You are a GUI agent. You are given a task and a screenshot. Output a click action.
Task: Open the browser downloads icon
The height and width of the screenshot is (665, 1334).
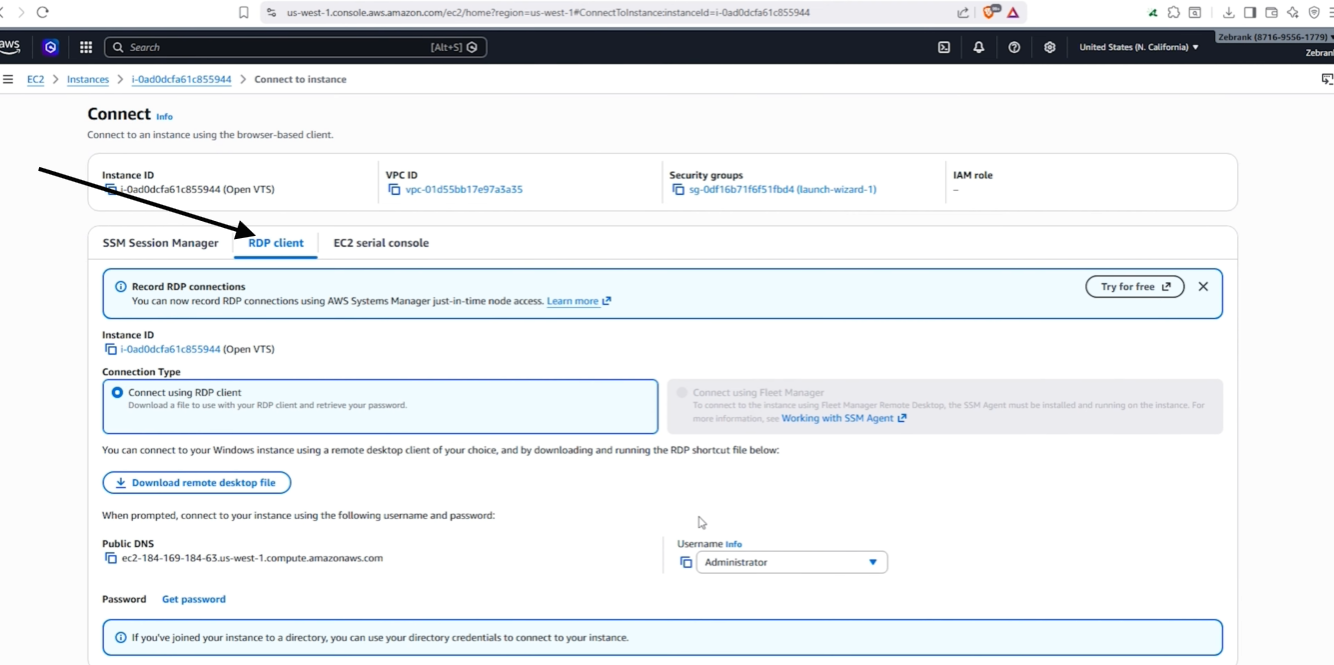[1229, 13]
